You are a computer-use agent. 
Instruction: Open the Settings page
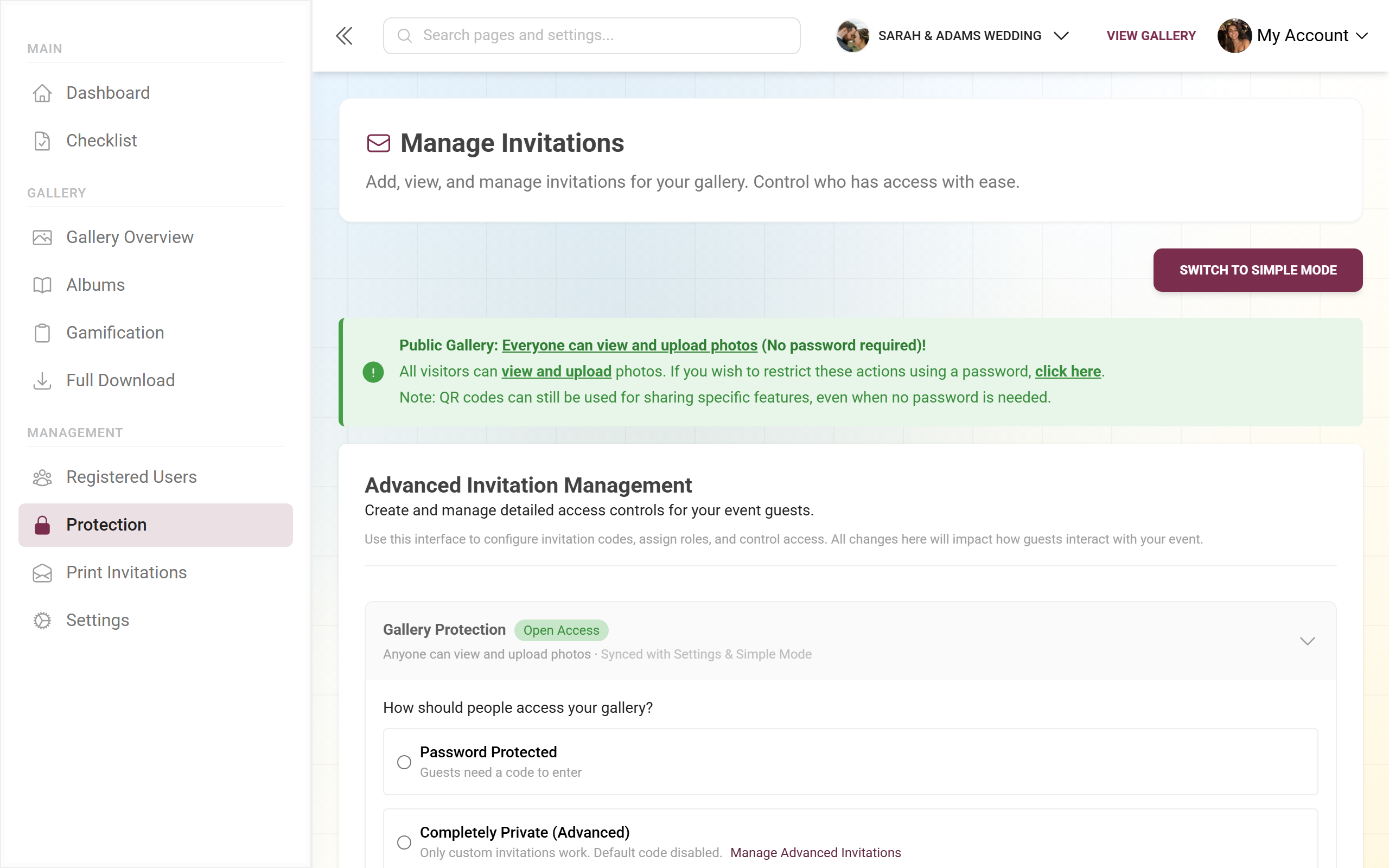156,620
